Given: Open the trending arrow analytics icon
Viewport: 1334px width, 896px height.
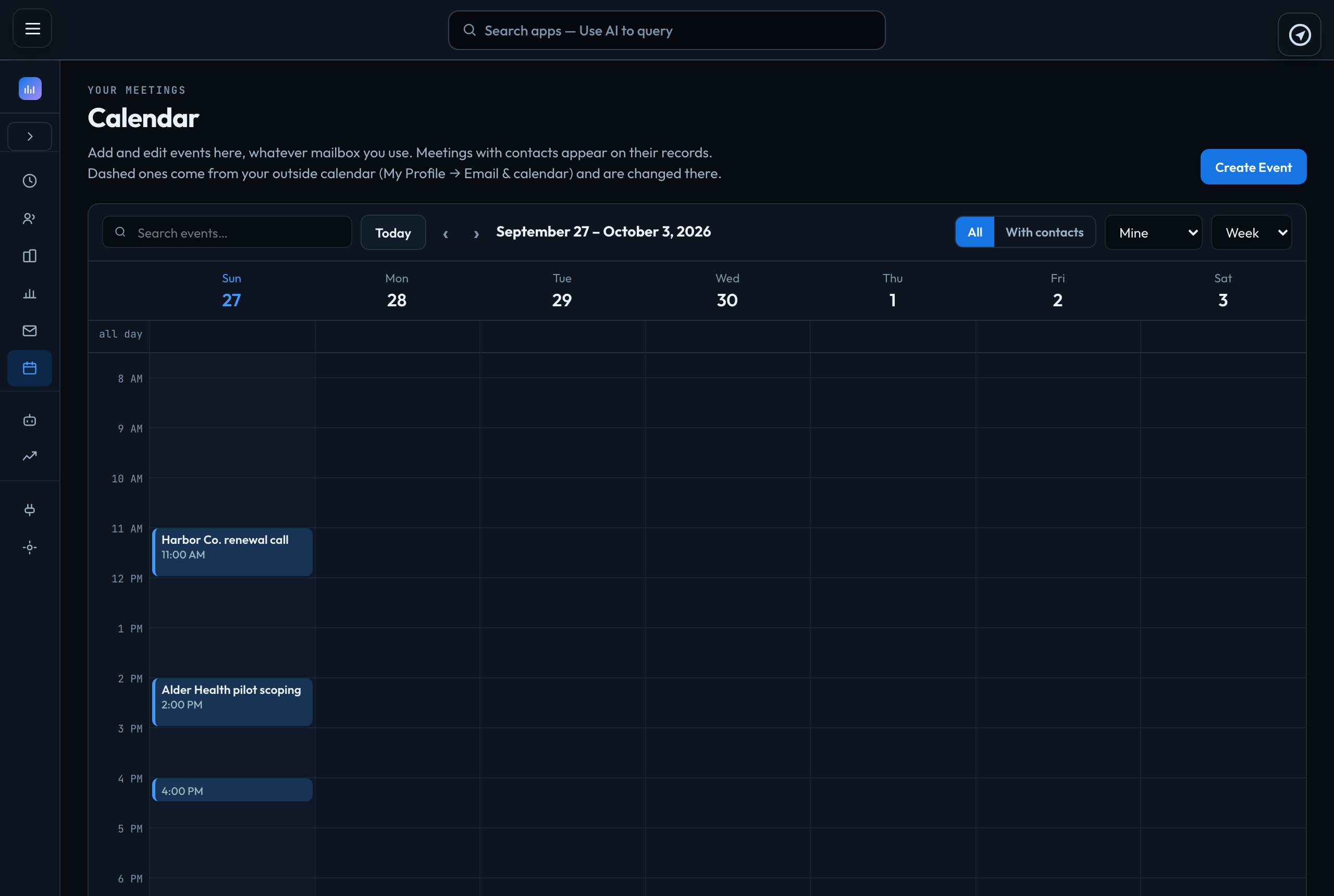Looking at the screenshot, I should pyautogui.click(x=30, y=456).
